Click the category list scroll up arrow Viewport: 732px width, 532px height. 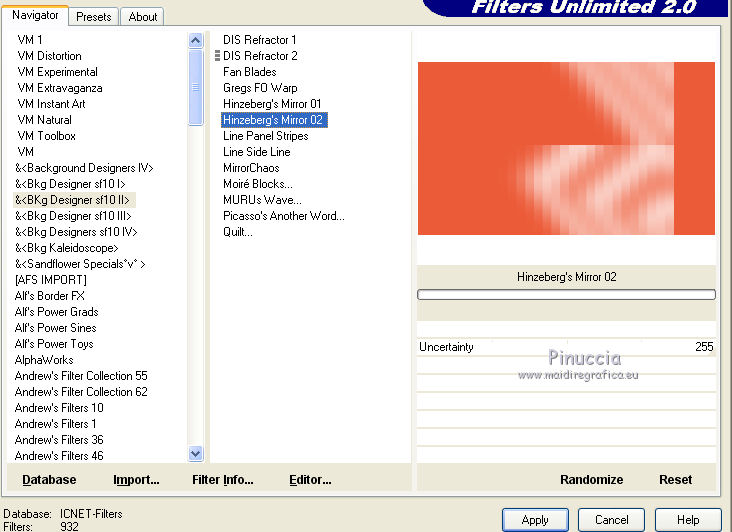tap(196, 41)
